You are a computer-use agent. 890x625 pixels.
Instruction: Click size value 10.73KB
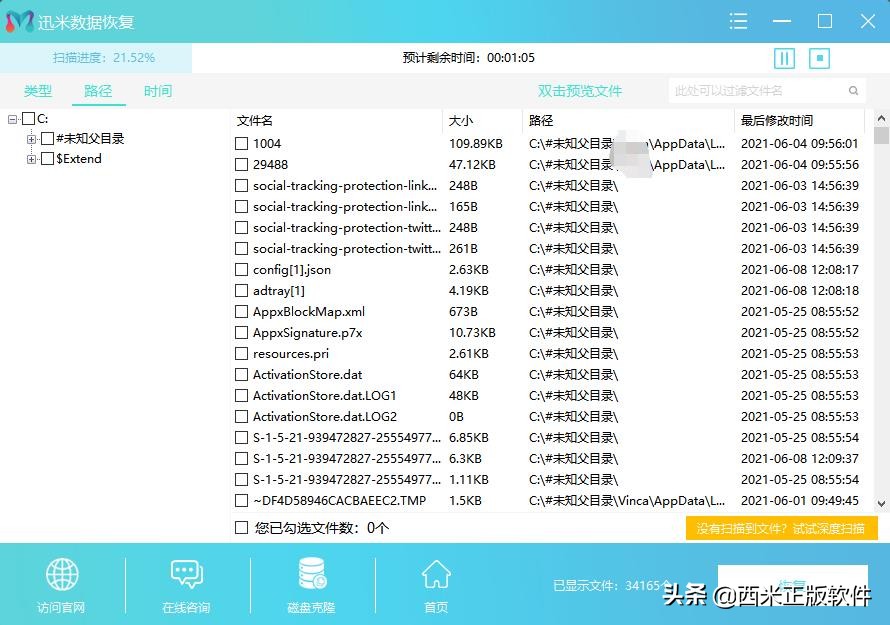pos(472,333)
